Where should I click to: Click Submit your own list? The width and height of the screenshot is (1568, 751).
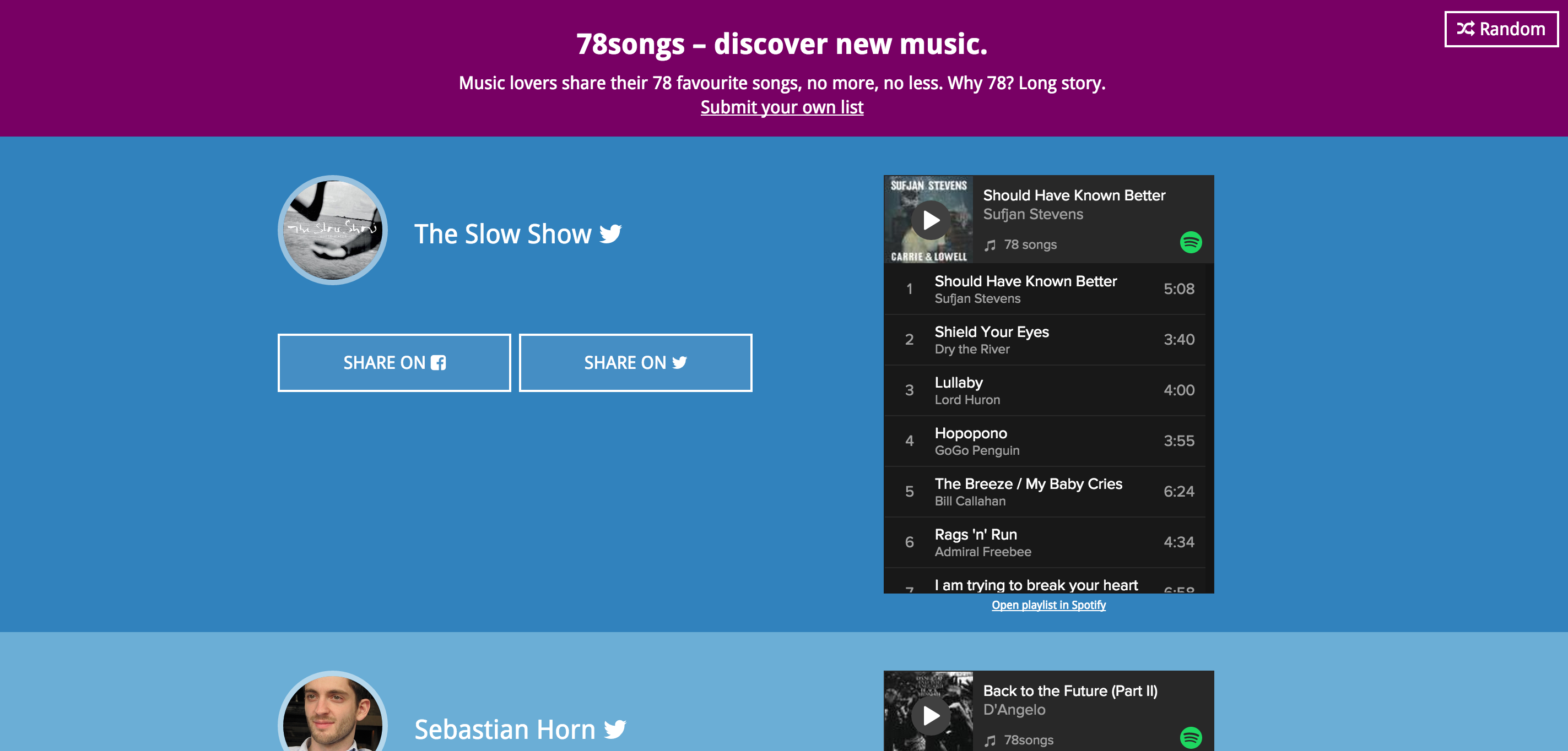(x=782, y=107)
